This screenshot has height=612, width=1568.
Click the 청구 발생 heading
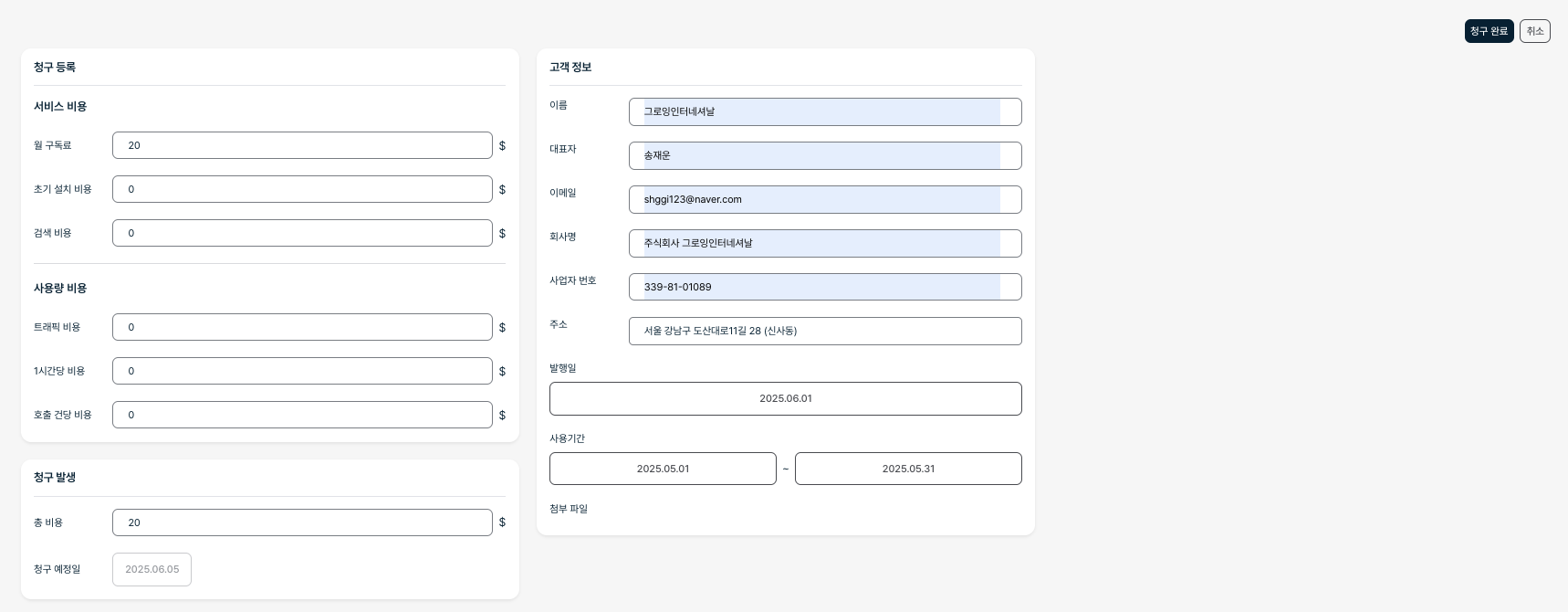point(55,478)
